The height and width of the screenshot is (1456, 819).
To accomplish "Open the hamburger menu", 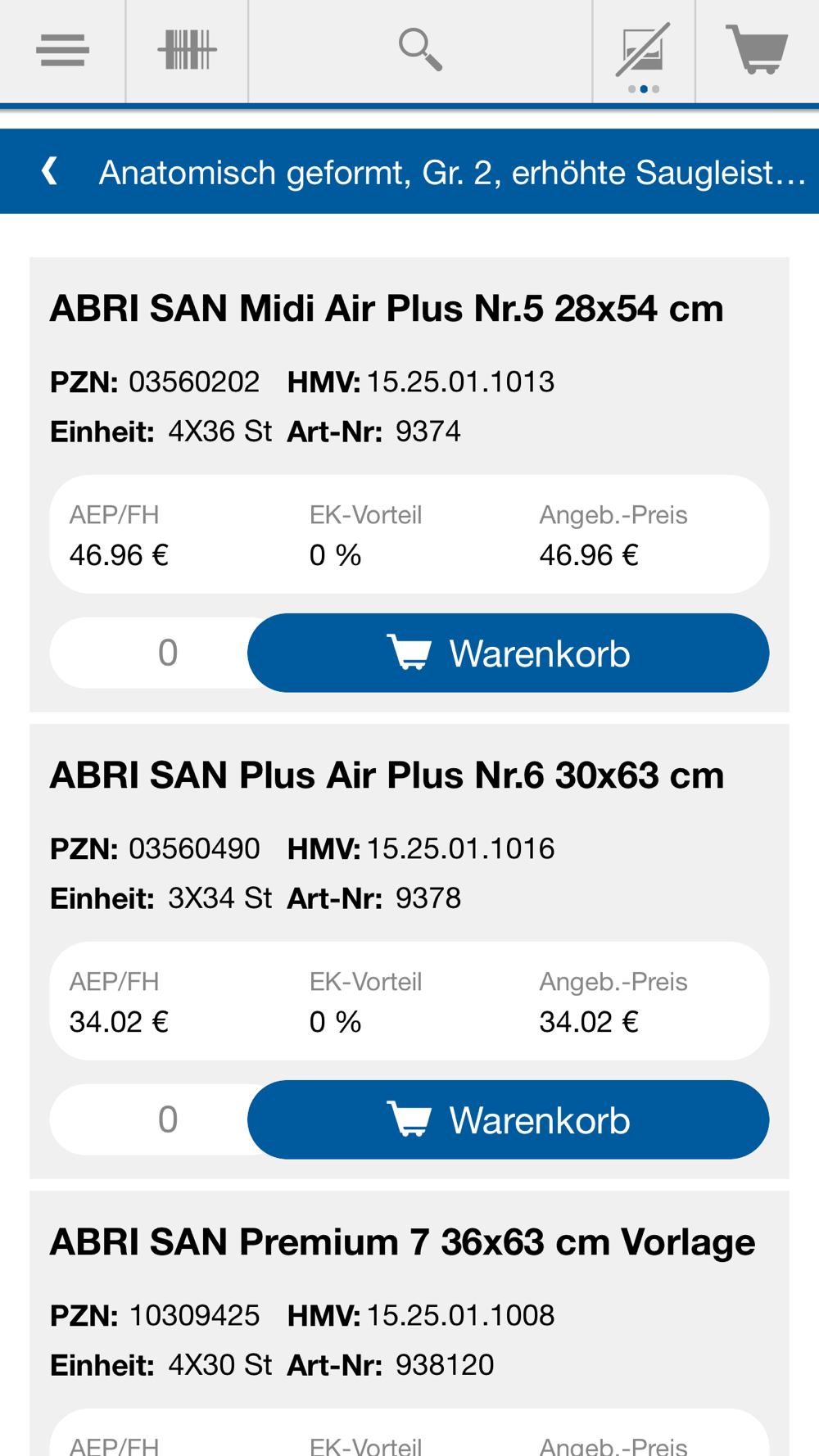I will pos(62,51).
